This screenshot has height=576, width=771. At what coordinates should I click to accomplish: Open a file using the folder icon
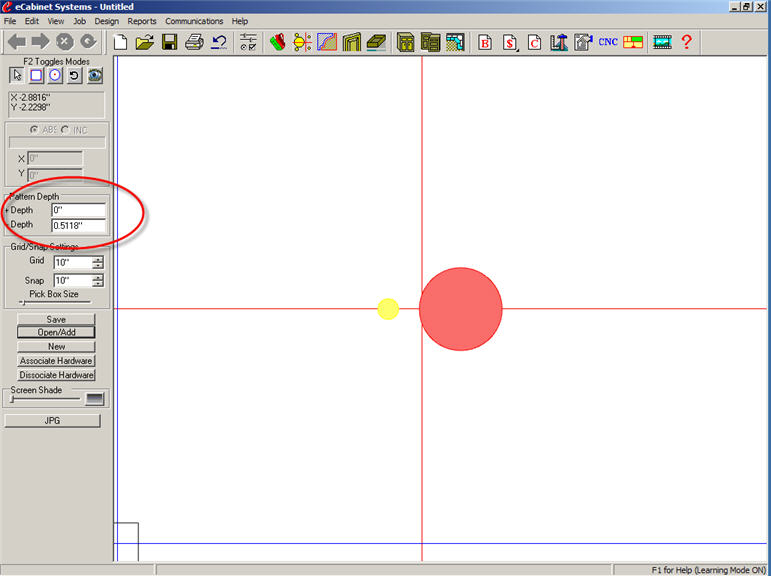(145, 42)
